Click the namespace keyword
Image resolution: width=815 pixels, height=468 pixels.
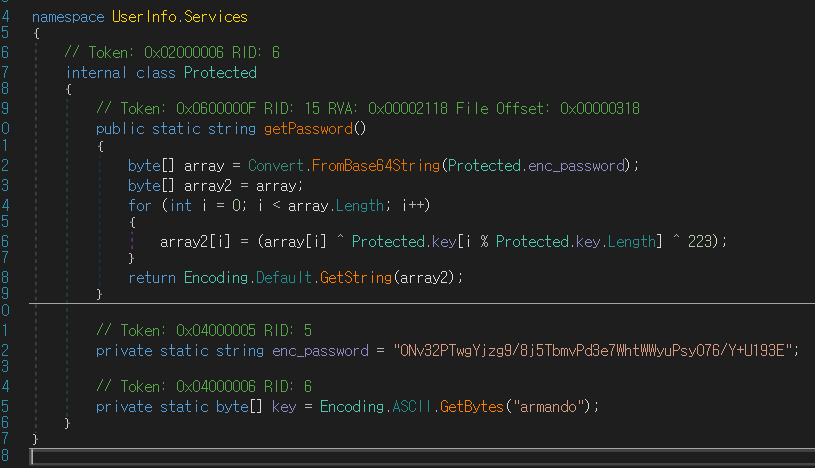(68, 17)
